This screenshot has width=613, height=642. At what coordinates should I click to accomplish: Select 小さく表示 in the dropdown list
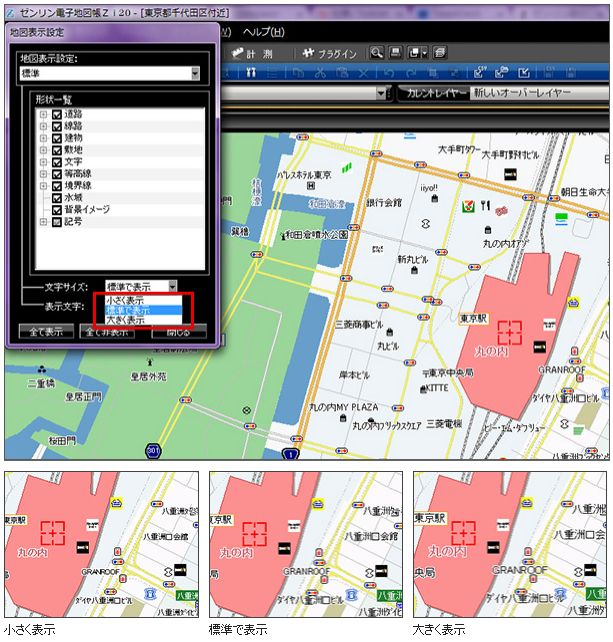point(143,300)
